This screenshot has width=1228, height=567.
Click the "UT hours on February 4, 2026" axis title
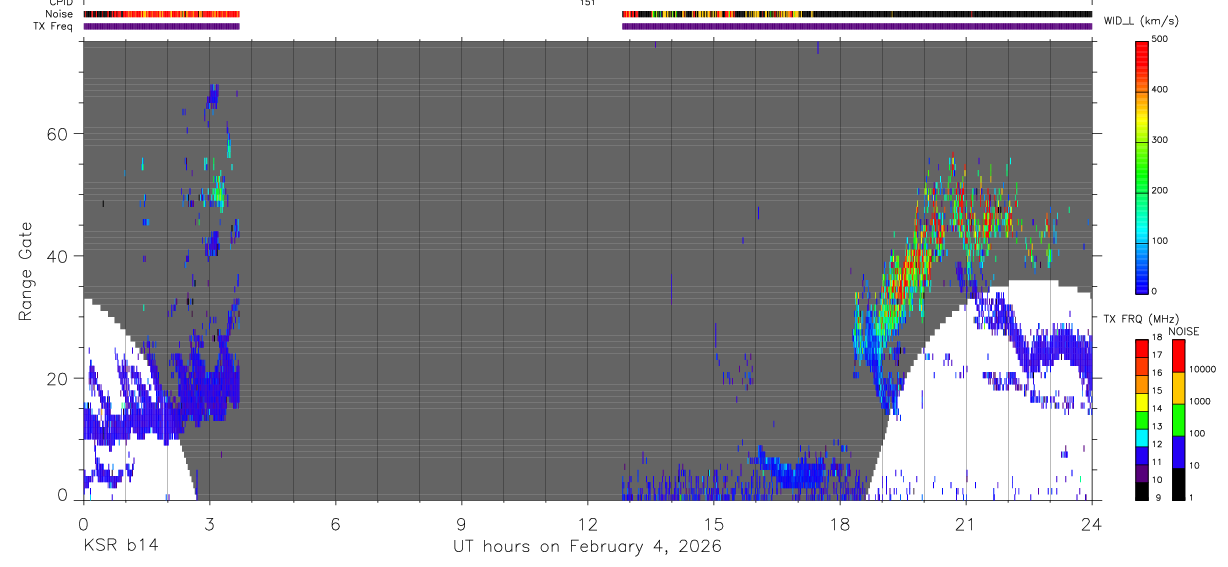point(587,546)
